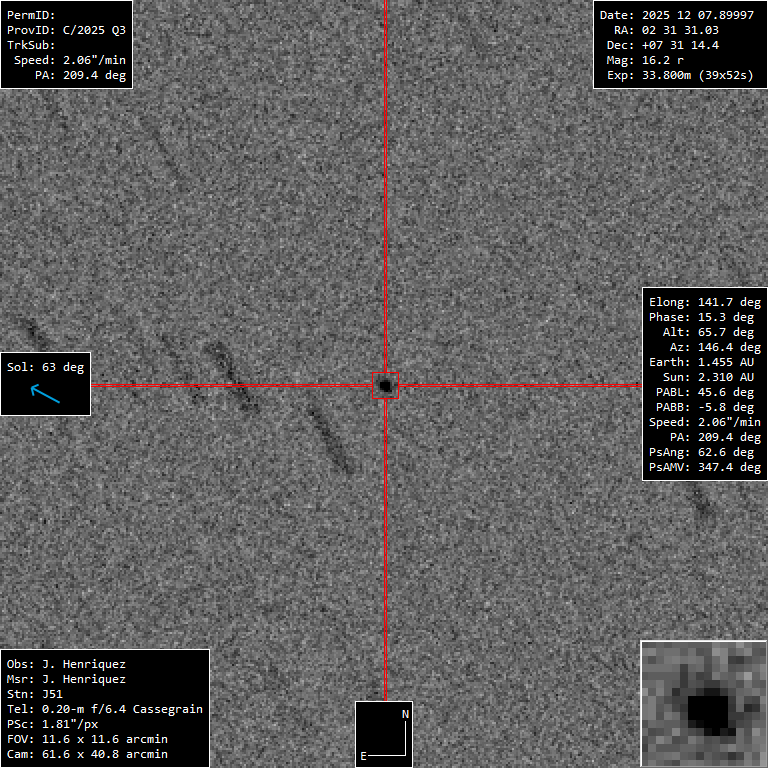
Task: Click the red target box on the comet
Action: 386,385
